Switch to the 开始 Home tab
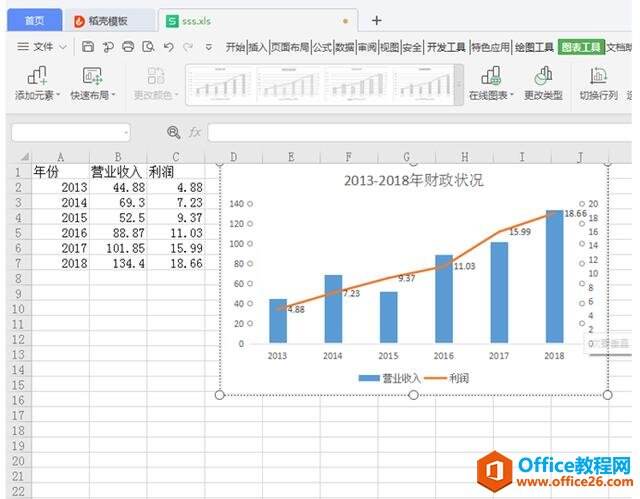The width and height of the screenshot is (640, 499). 236,47
